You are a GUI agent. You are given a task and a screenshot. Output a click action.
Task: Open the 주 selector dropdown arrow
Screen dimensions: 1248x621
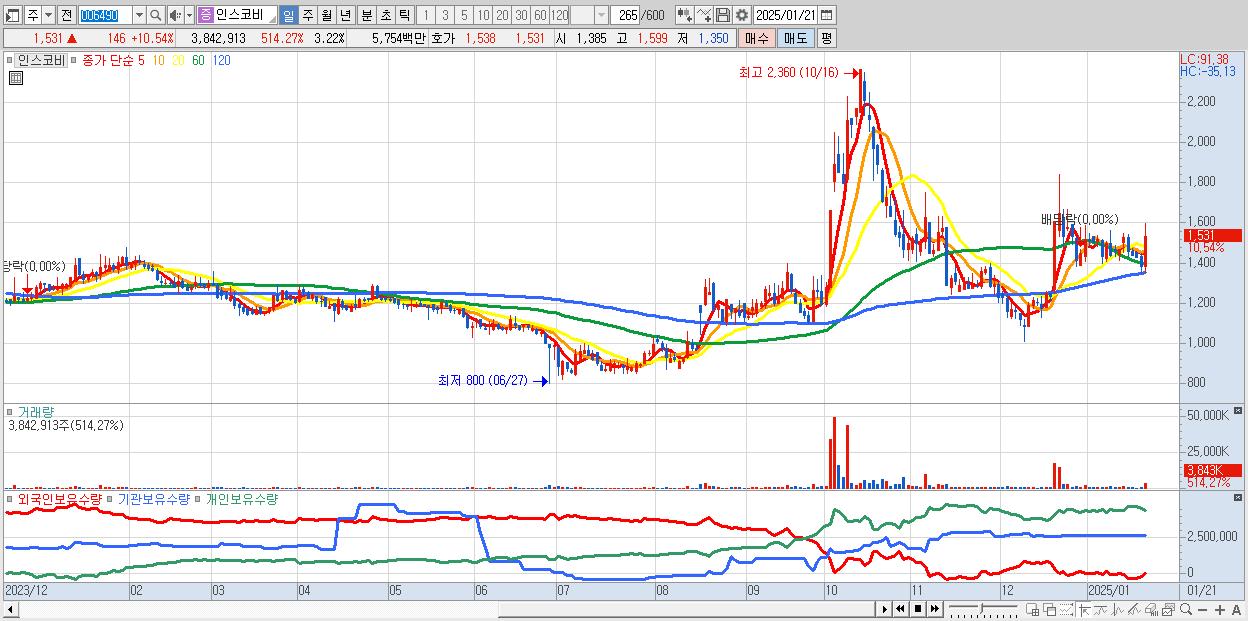coord(48,15)
